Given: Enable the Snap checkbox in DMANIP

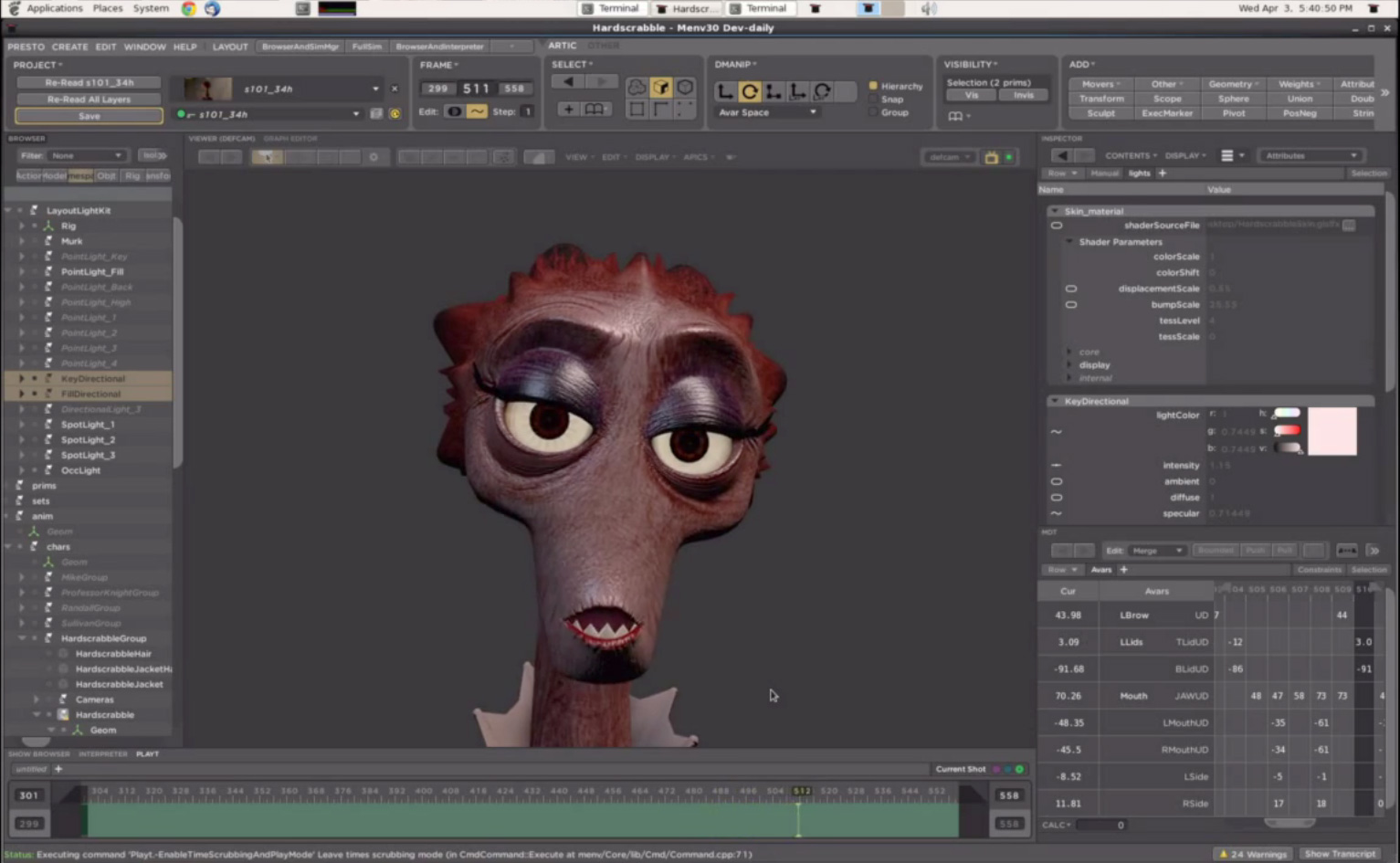Looking at the screenshot, I should click(x=875, y=99).
